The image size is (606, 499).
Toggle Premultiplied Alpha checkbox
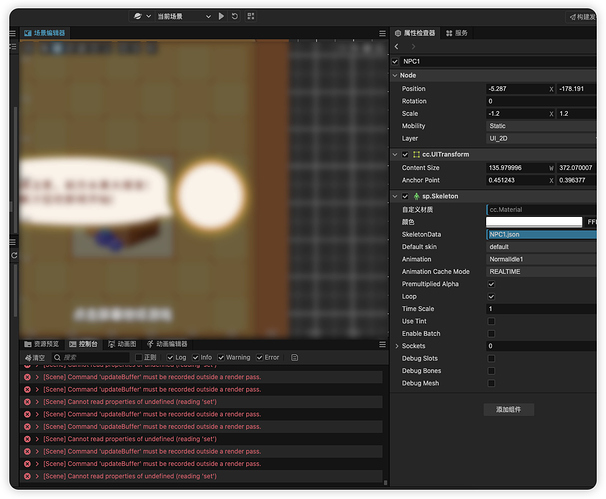[x=491, y=284]
